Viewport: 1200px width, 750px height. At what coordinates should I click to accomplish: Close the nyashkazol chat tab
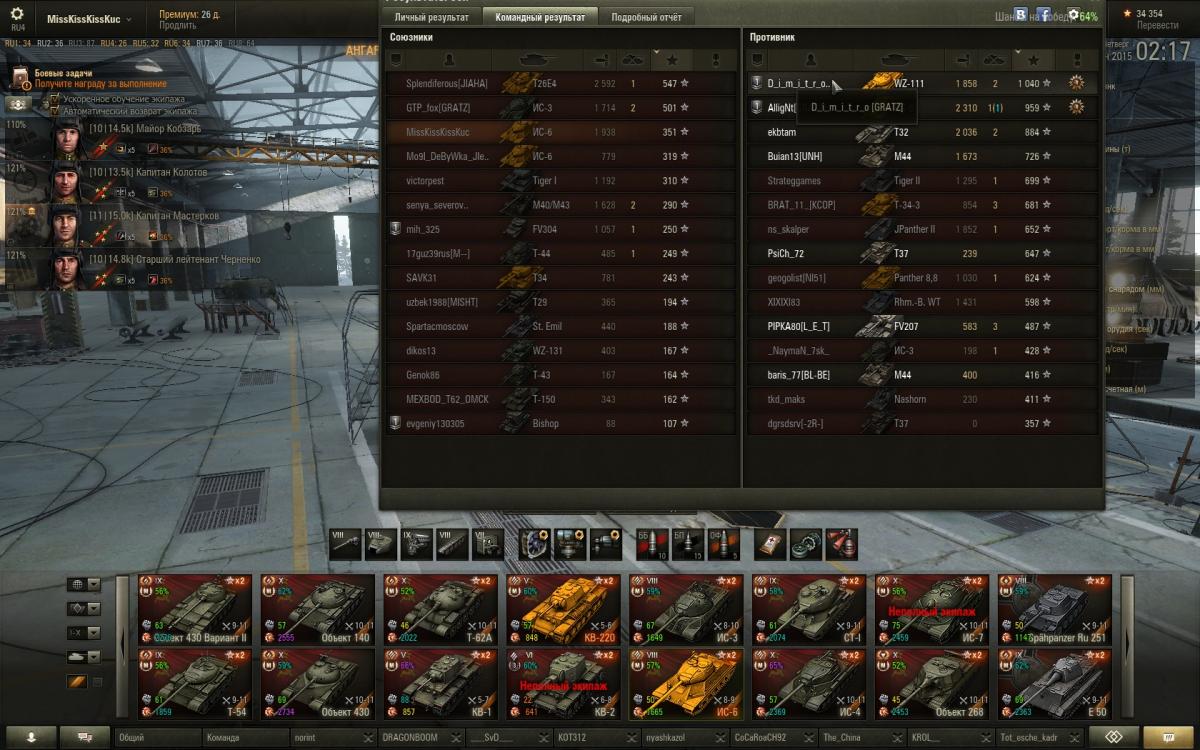(720, 737)
